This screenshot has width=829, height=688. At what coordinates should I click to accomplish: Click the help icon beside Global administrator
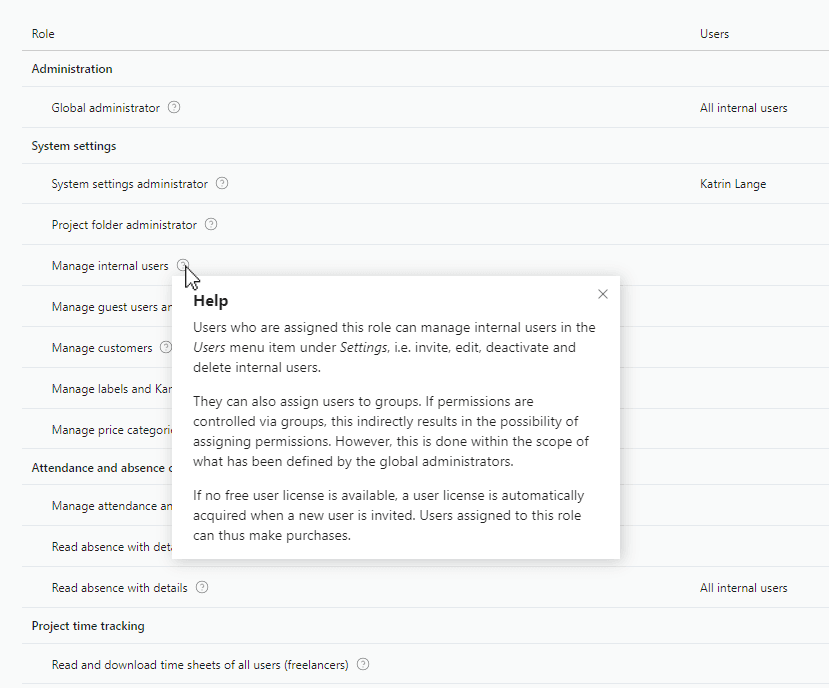174,107
